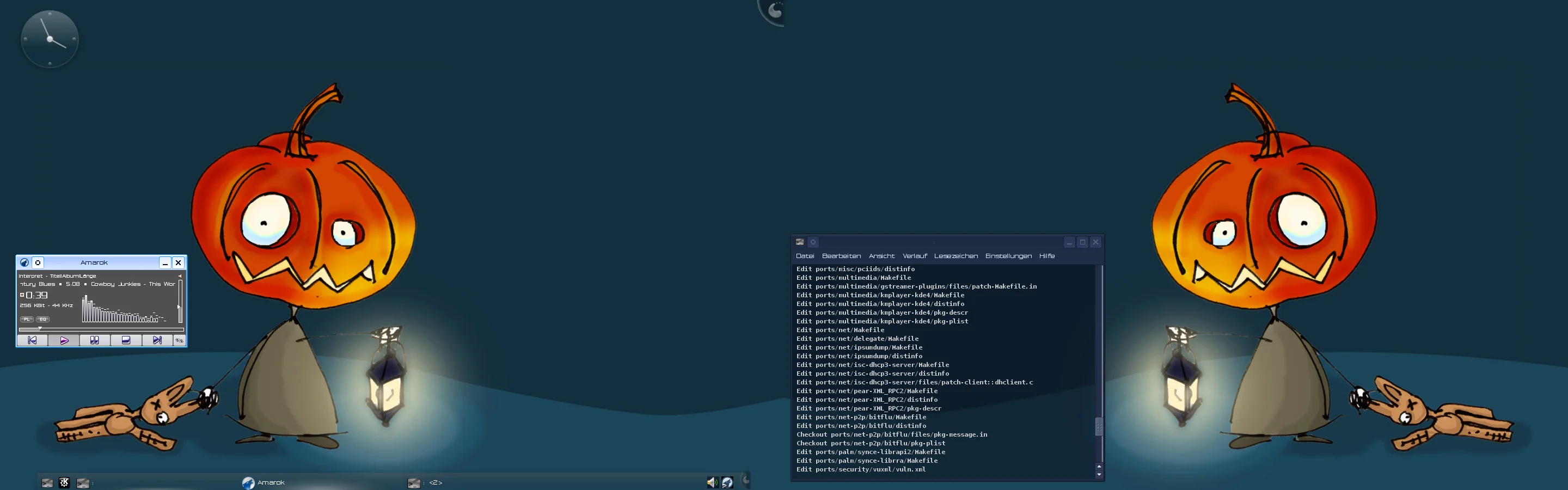Image resolution: width=1568 pixels, height=490 pixels.
Task: Click the terminal scrollbar up arrow
Action: [x=1099, y=466]
